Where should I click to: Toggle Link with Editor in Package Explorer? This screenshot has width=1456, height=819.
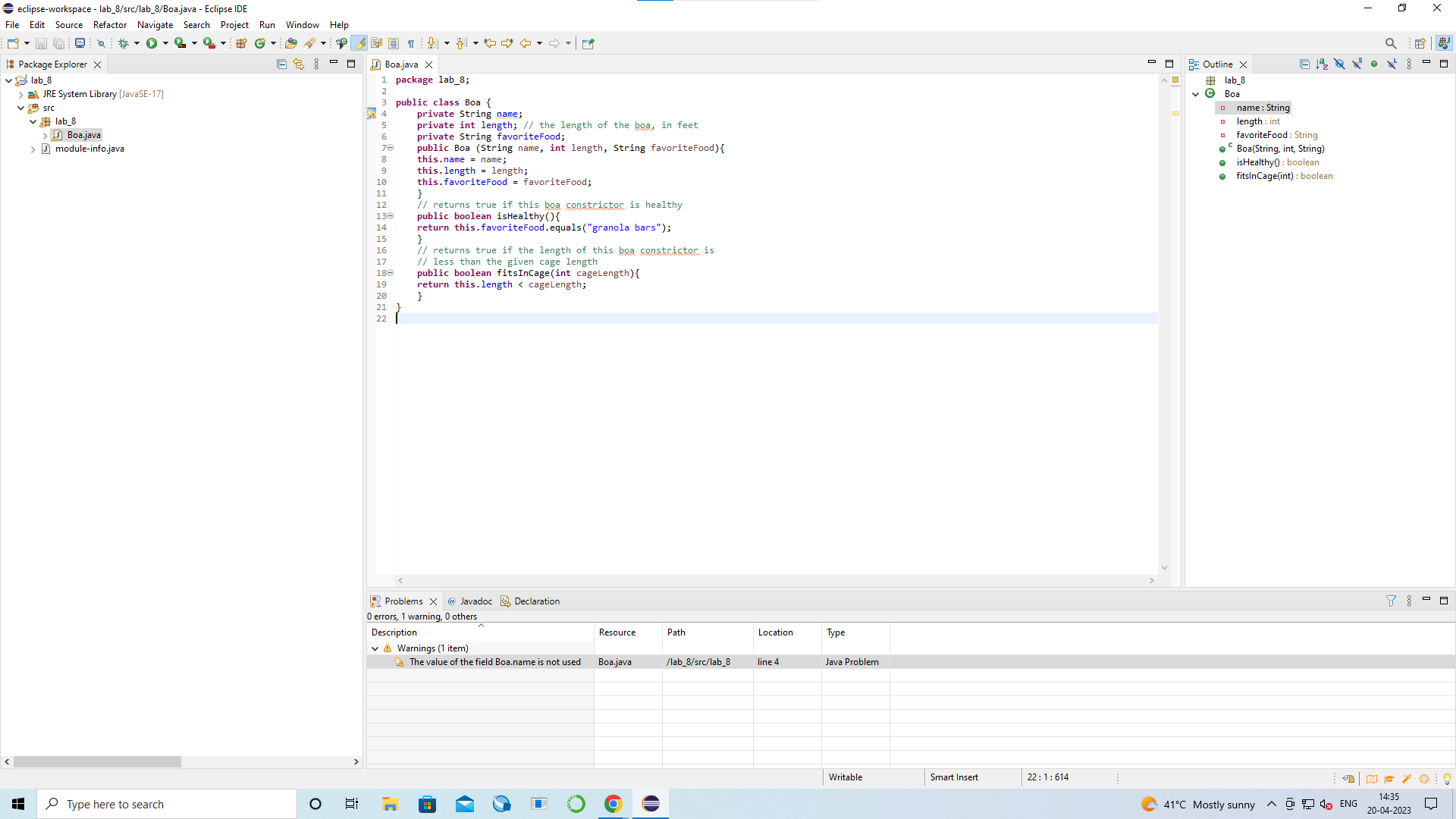coord(299,64)
